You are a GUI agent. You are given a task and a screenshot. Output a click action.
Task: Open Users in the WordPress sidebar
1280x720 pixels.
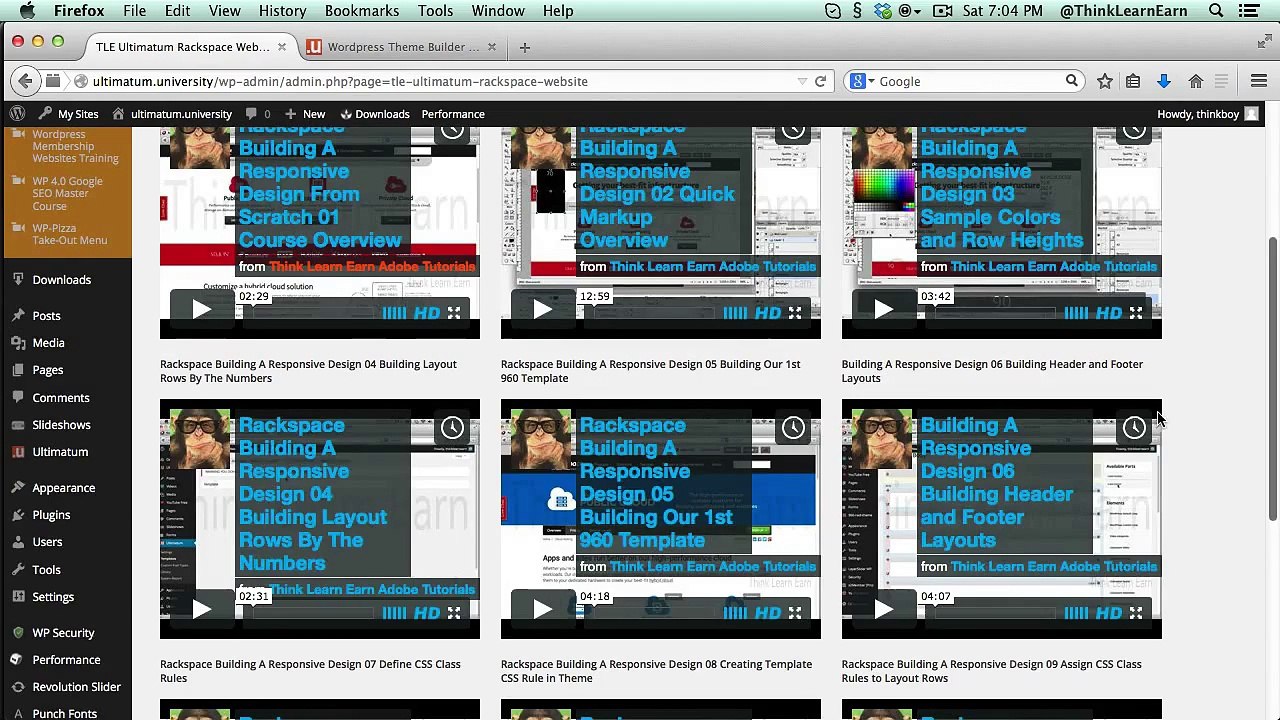coord(47,542)
